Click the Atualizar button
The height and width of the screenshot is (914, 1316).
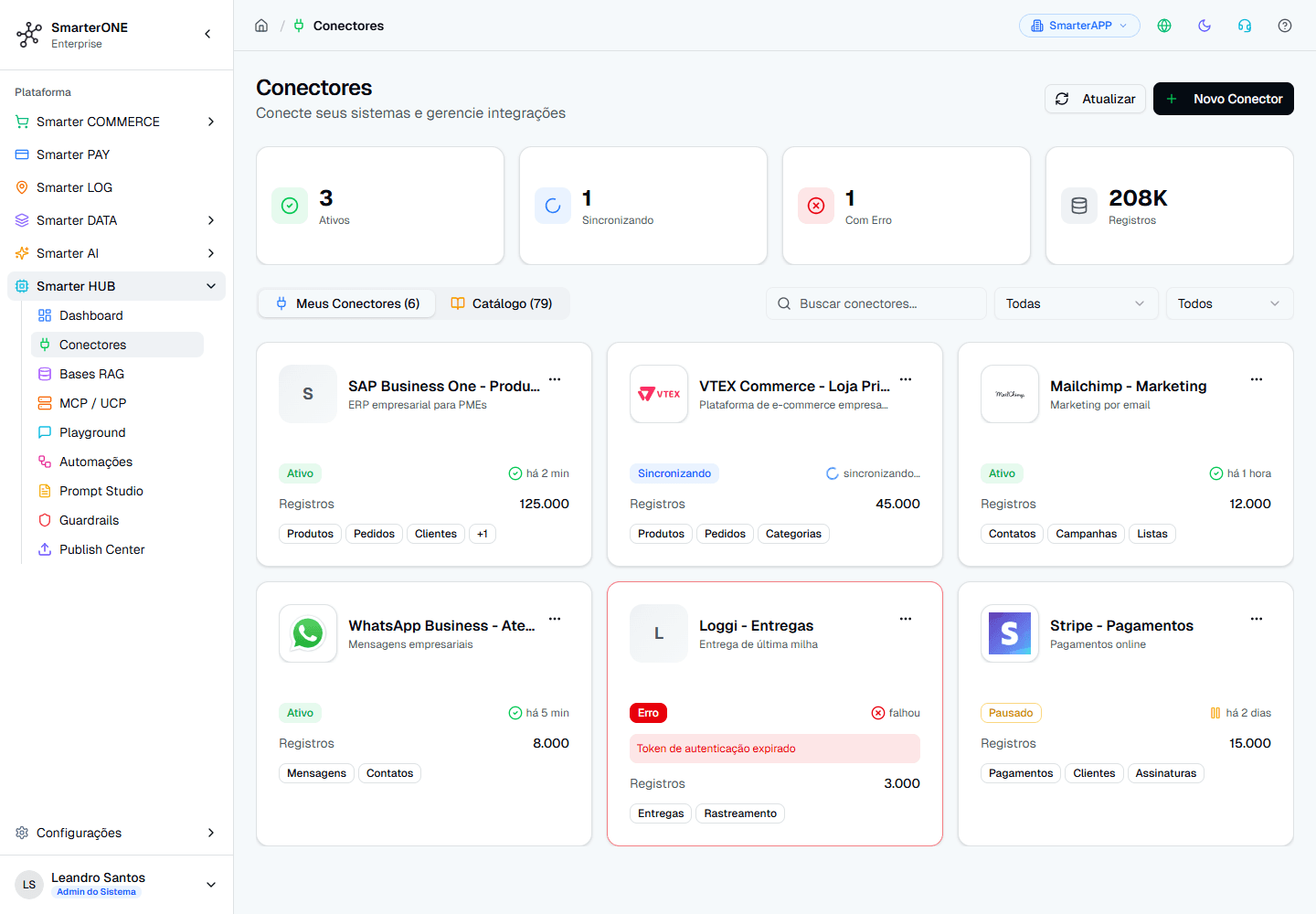pos(1095,99)
